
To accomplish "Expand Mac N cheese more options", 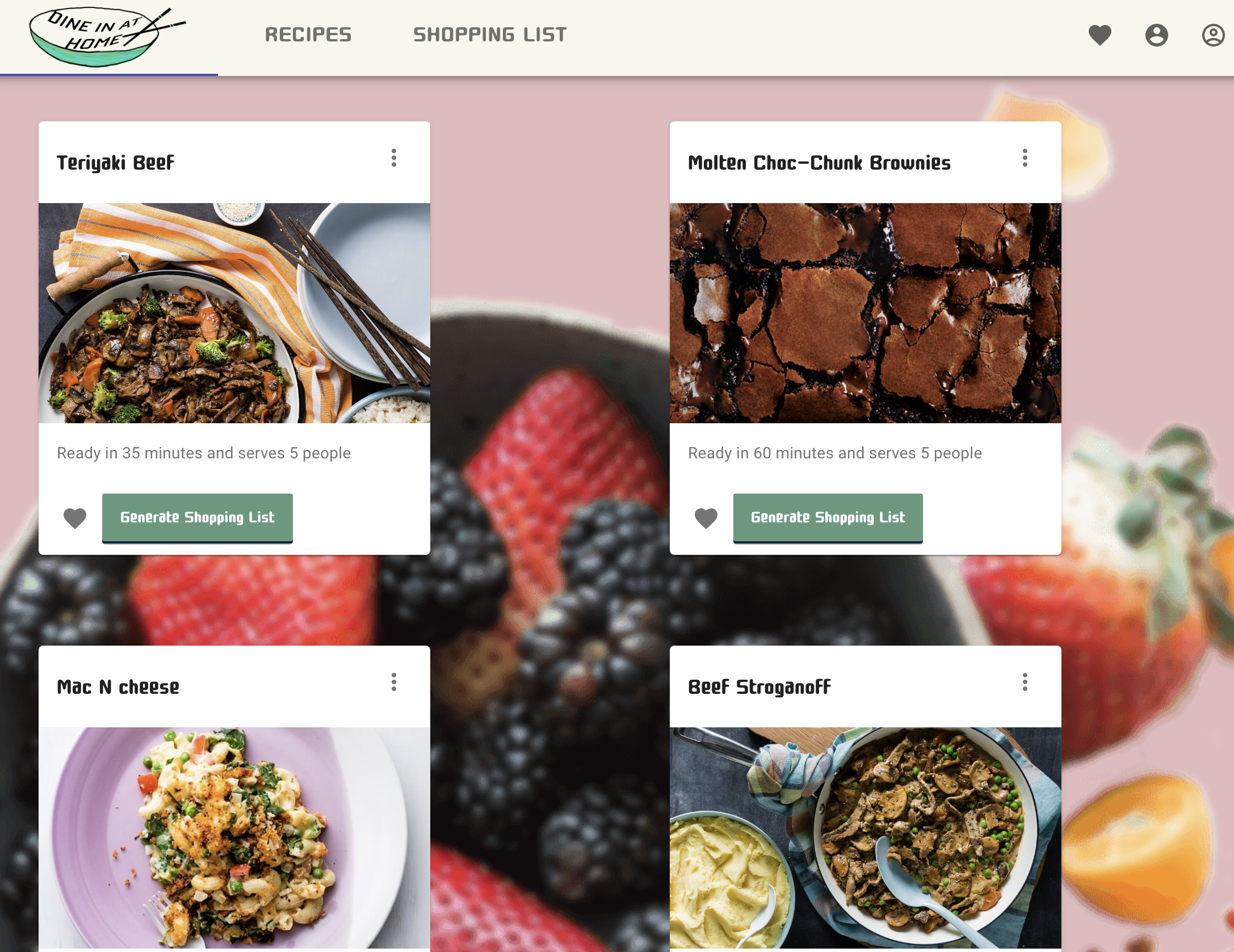I will click(394, 682).
